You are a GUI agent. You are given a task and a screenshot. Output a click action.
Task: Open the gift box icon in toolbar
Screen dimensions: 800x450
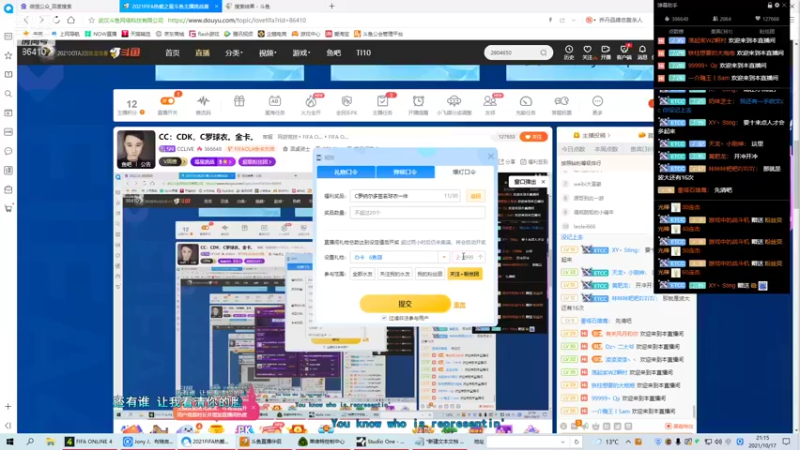(239, 101)
